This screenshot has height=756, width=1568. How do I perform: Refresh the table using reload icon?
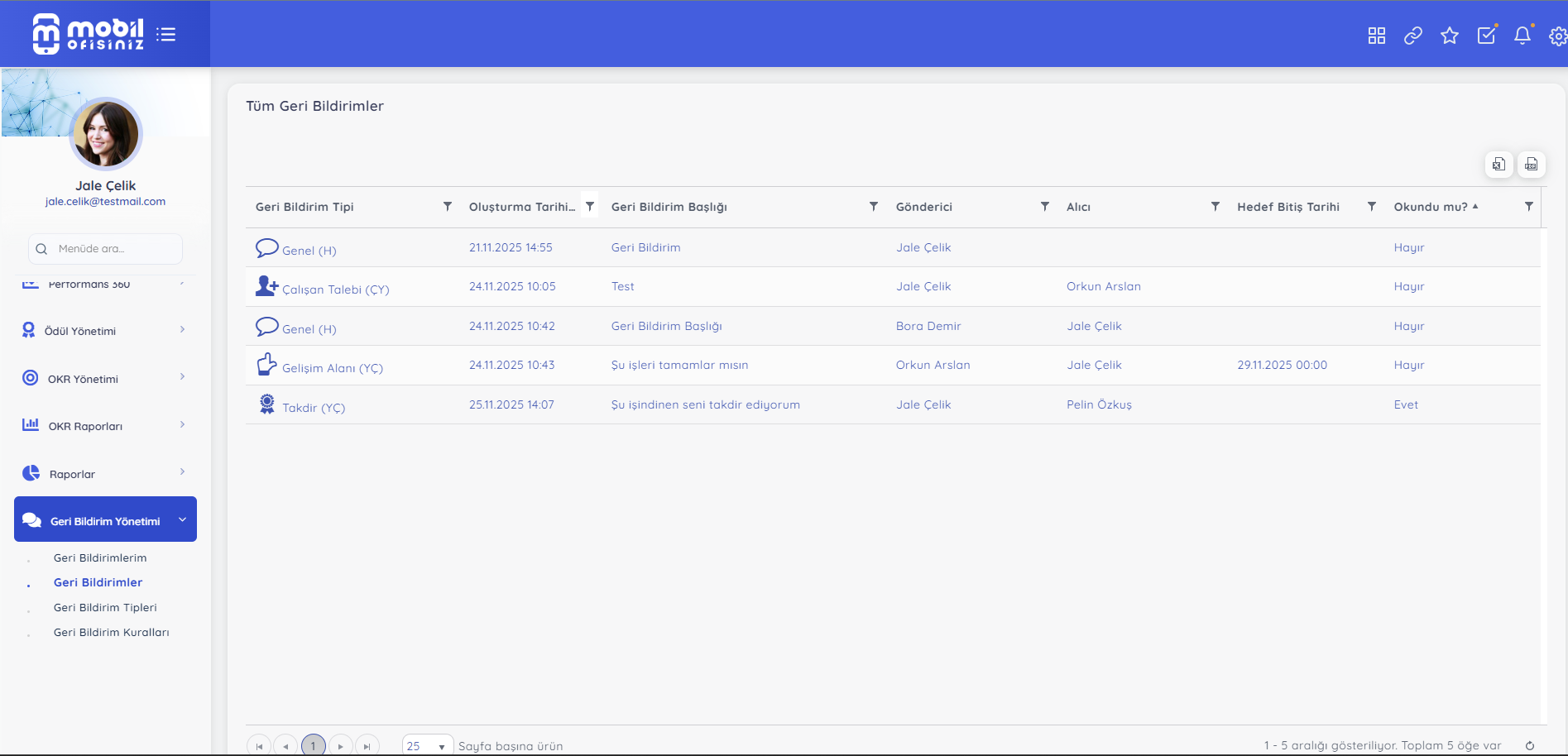pos(1529,745)
